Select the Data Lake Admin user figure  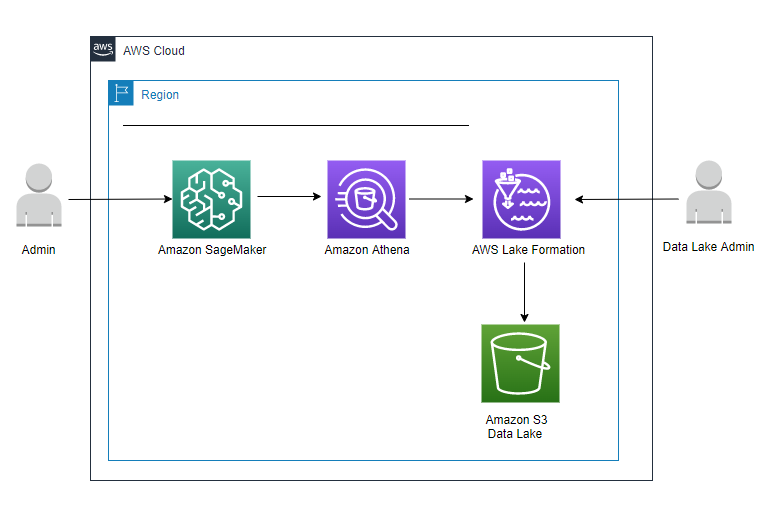tap(709, 192)
